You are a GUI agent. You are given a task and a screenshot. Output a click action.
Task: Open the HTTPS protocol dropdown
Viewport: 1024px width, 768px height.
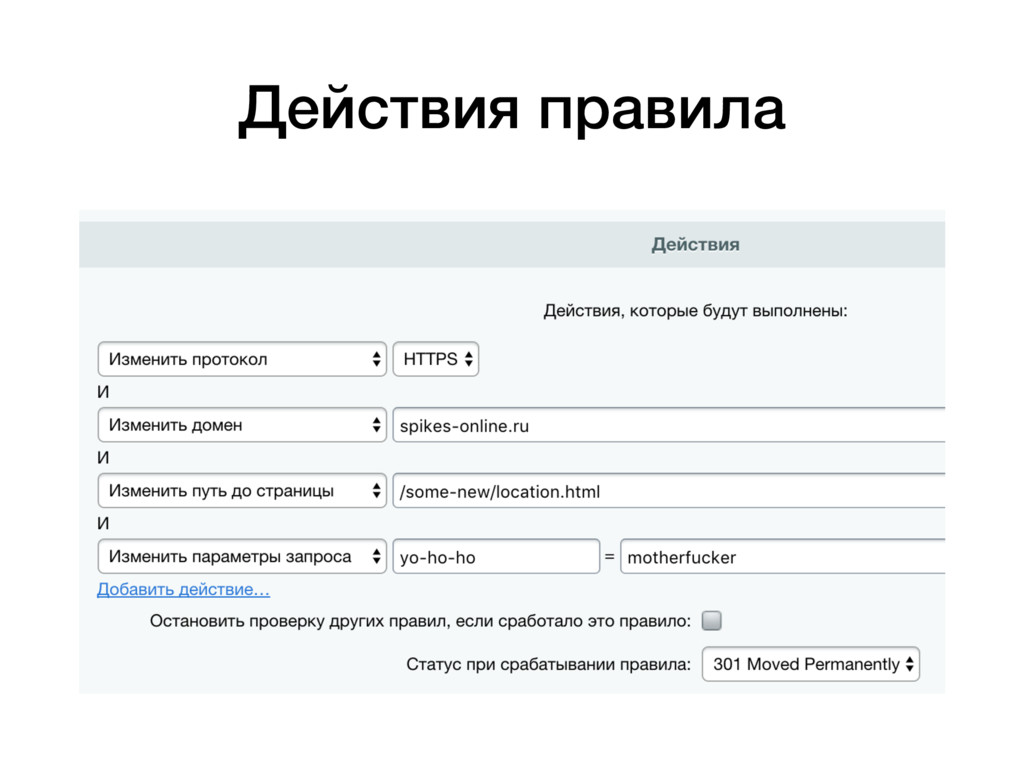tap(436, 359)
